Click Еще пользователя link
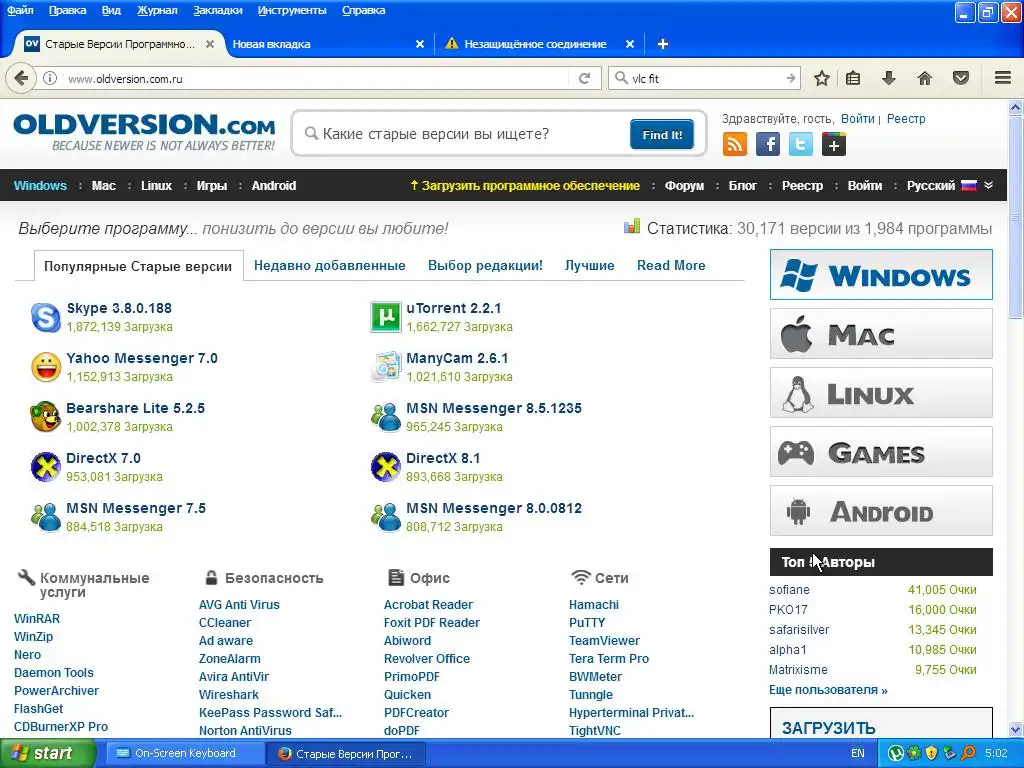 (x=828, y=690)
